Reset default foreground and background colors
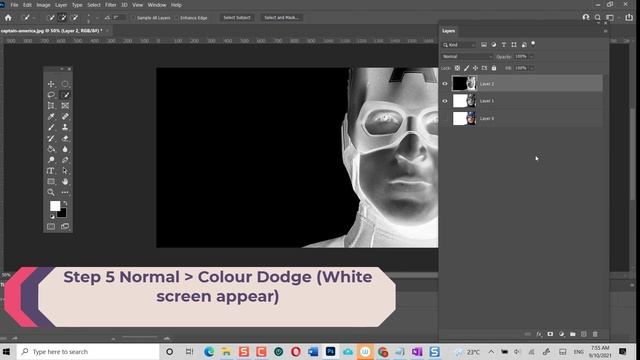The image size is (640, 360). tap(52, 216)
